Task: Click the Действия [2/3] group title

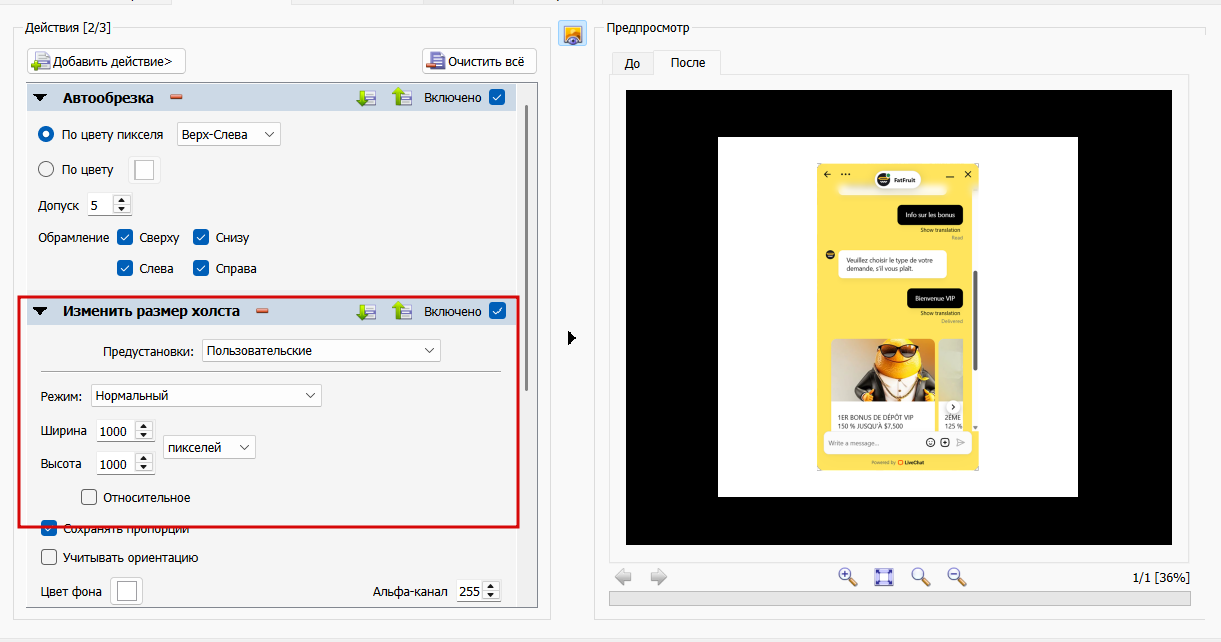Action: pos(69,28)
